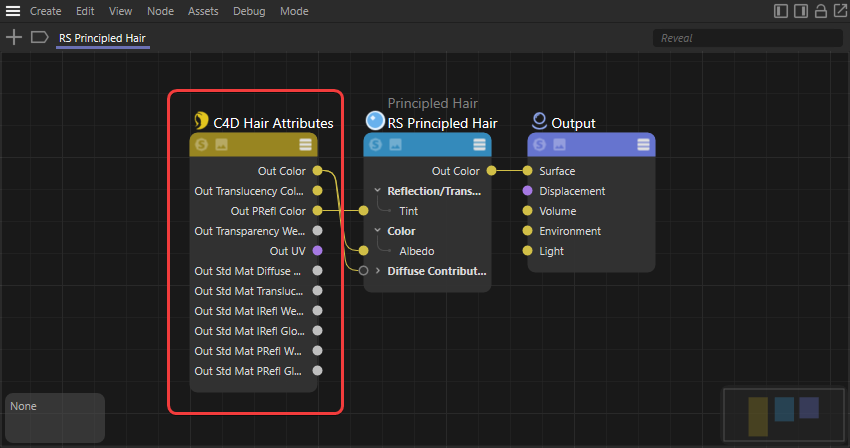The height and width of the screenshot is (448, 850).
Task: Collapse the Reflection/Transmission group
Action: click(377, 191)
